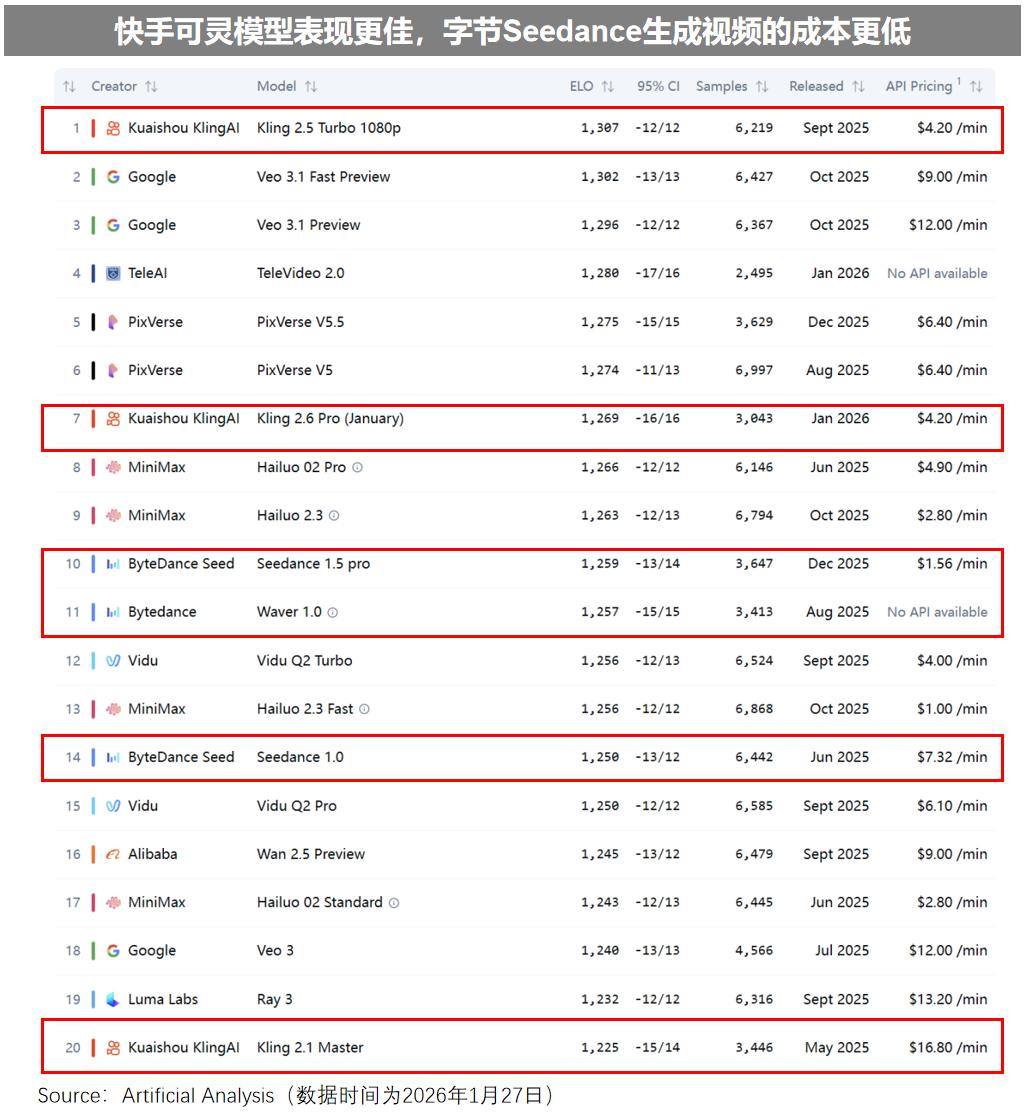Screen dimensions: 1024x1118
Task: Sort rows by Released date
Action: pyautogui.click(x=858, y=87)
